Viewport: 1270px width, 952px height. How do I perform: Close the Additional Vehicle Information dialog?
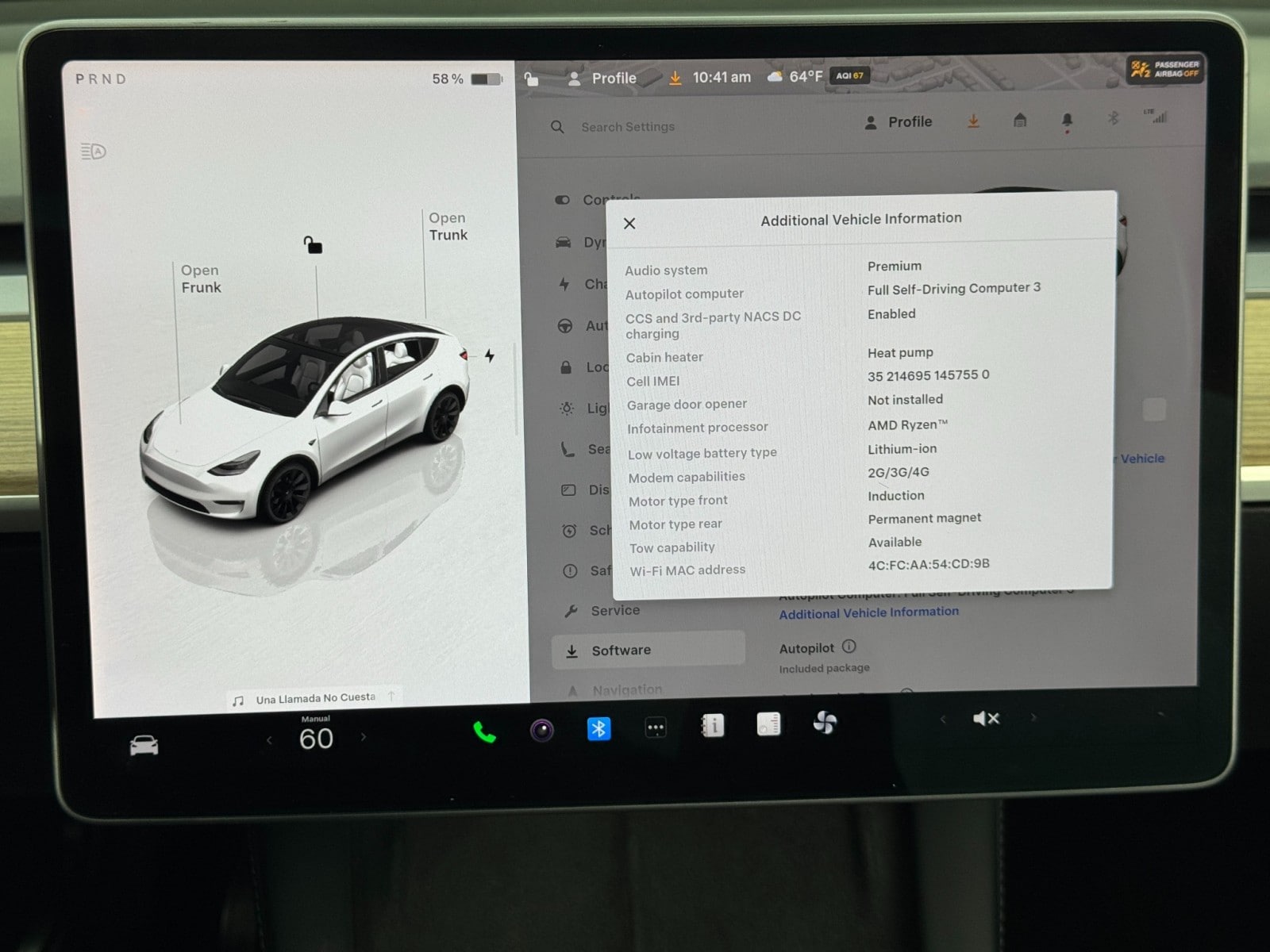[629, 224]
